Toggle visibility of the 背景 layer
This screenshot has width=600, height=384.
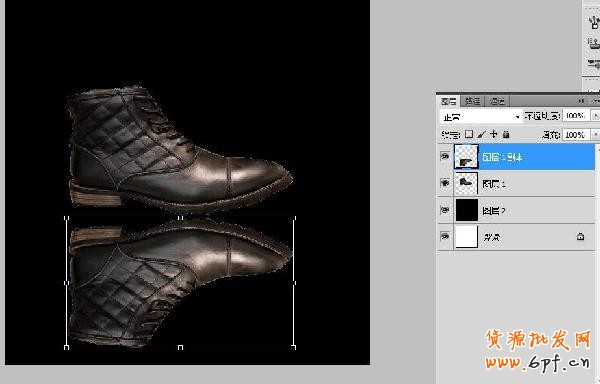tap(445, 236)
